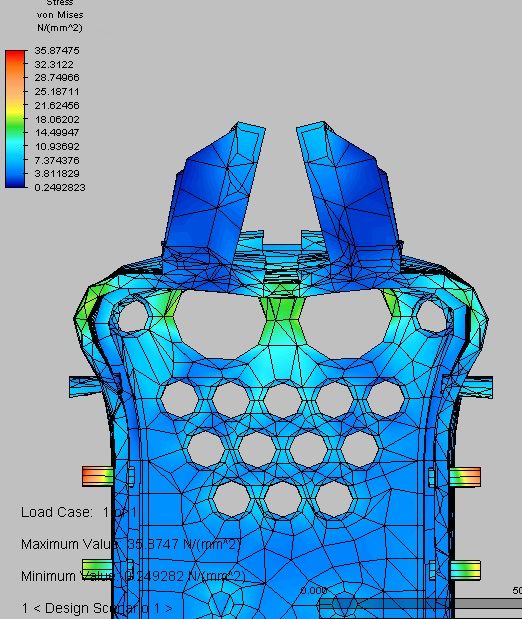Select legend value 3.811829

pos(57,174)
